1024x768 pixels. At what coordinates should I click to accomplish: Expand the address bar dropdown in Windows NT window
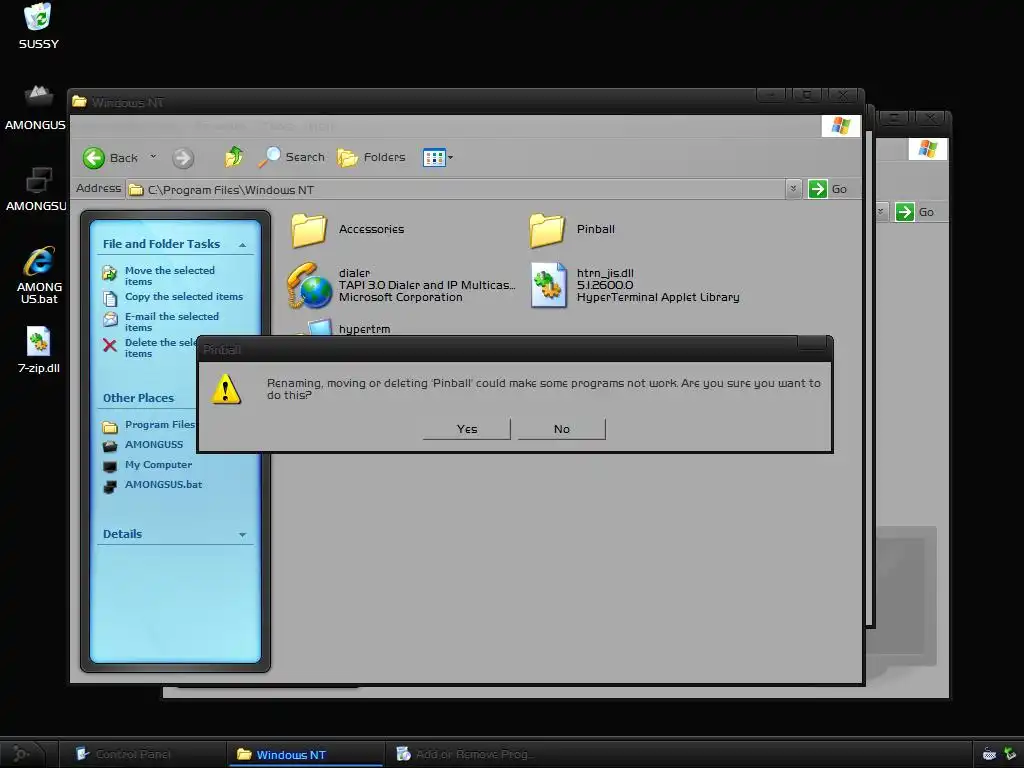(x=793, y=189)
